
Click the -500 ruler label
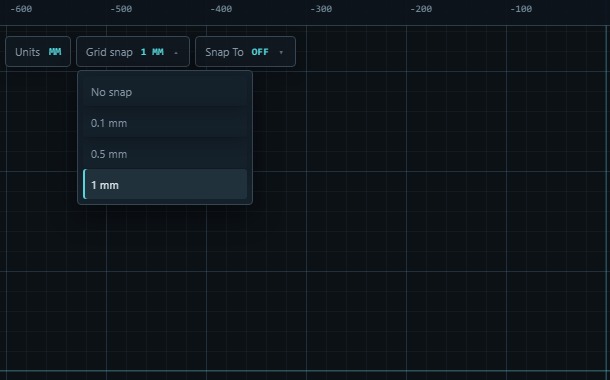click(x=121, y=9)
